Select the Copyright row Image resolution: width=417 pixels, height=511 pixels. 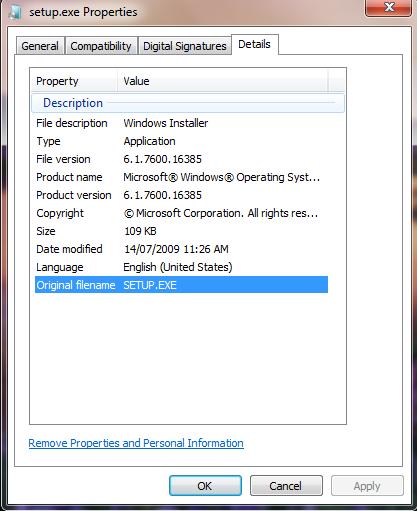(181, 213)
